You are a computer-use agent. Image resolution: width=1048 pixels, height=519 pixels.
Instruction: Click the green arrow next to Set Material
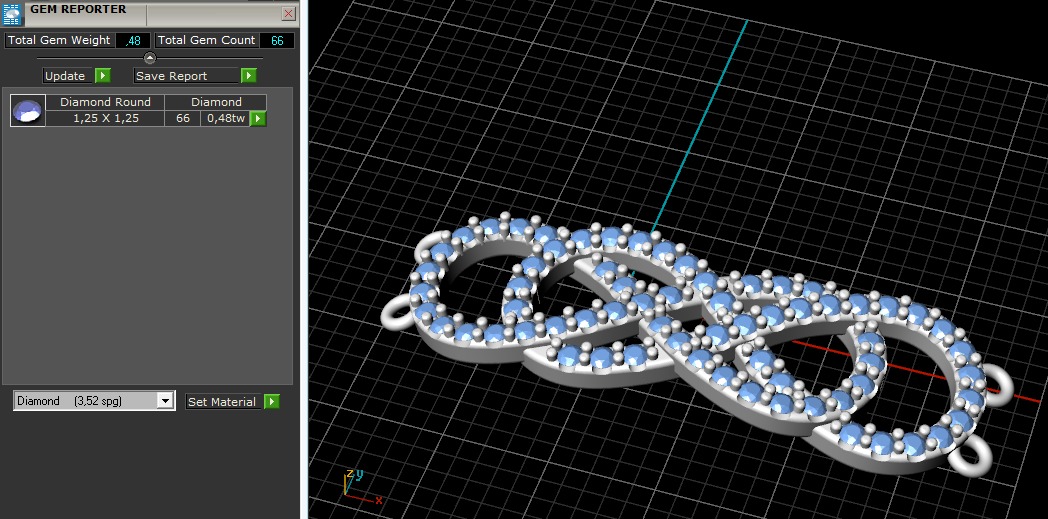point(271,401)
